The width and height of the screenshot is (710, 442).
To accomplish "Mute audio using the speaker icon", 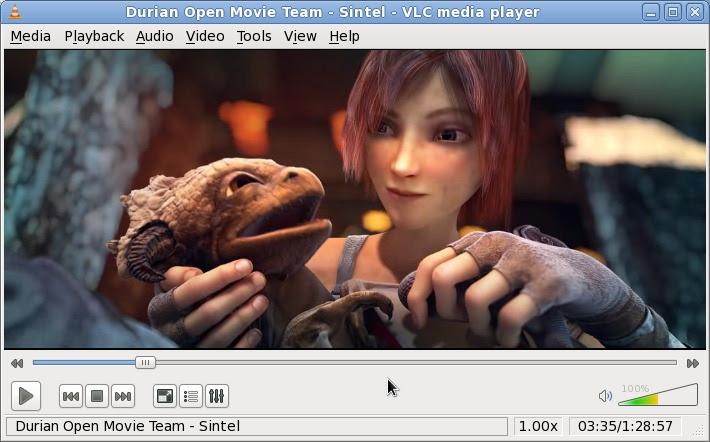I will pyautogui.click(x=605, y=396).
